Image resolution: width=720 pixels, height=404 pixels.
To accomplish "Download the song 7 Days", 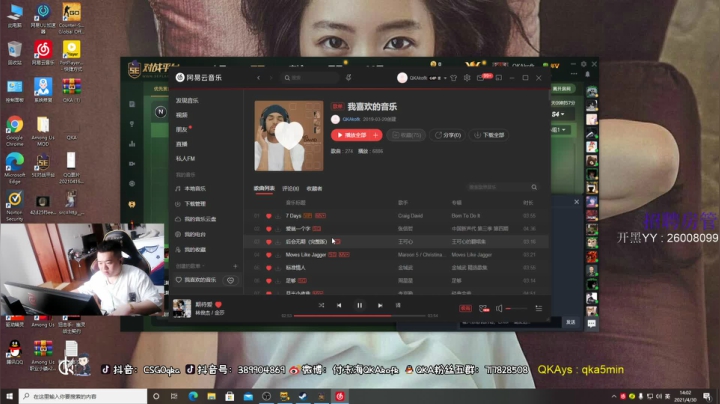I will 278,216.
